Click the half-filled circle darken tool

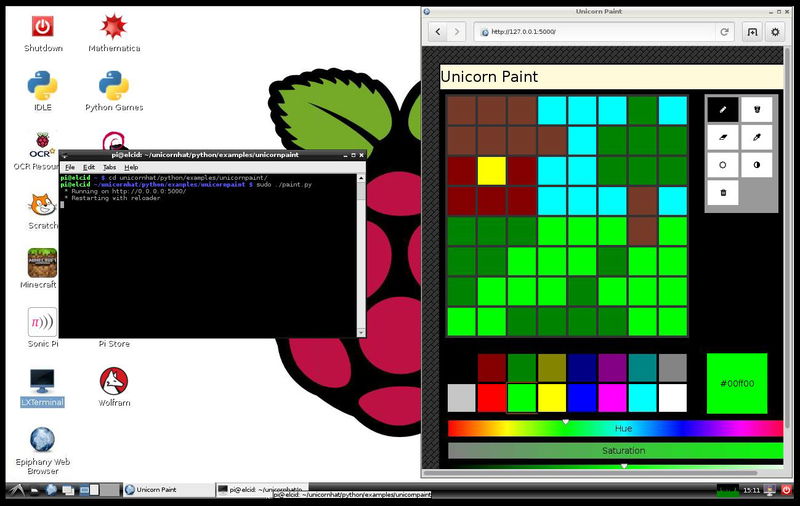tap(757, 165)
